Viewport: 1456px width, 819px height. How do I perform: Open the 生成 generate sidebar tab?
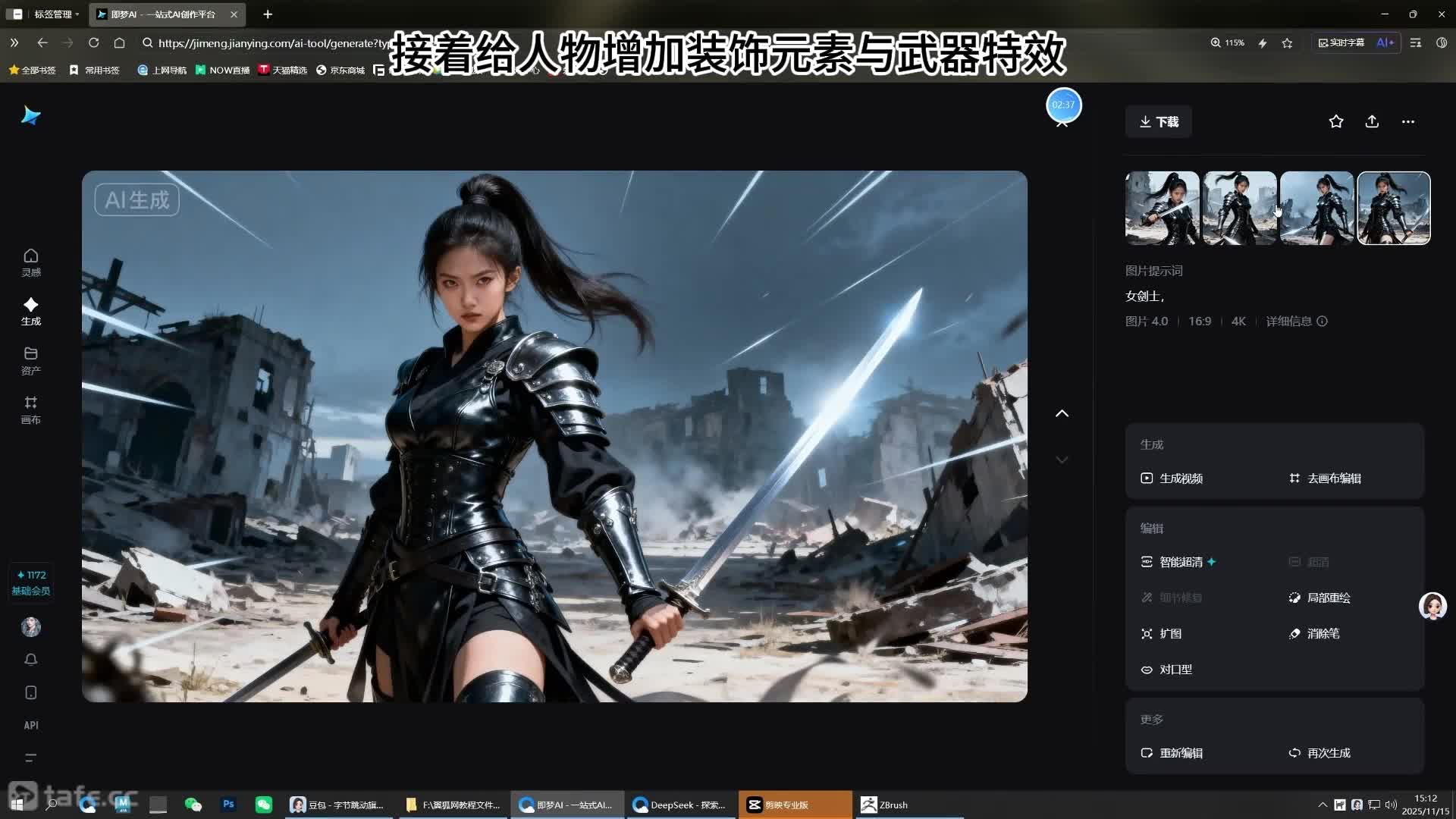coord(30,311)
